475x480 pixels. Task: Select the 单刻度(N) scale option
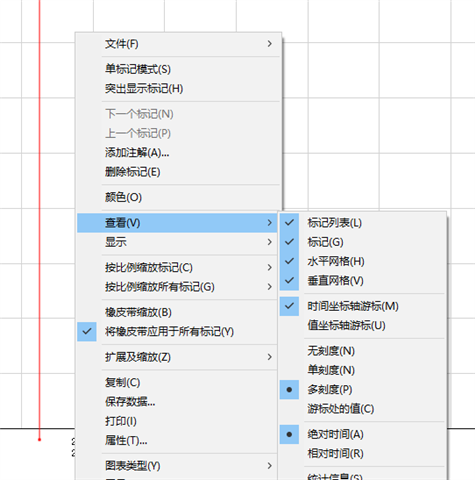[362, 370]
